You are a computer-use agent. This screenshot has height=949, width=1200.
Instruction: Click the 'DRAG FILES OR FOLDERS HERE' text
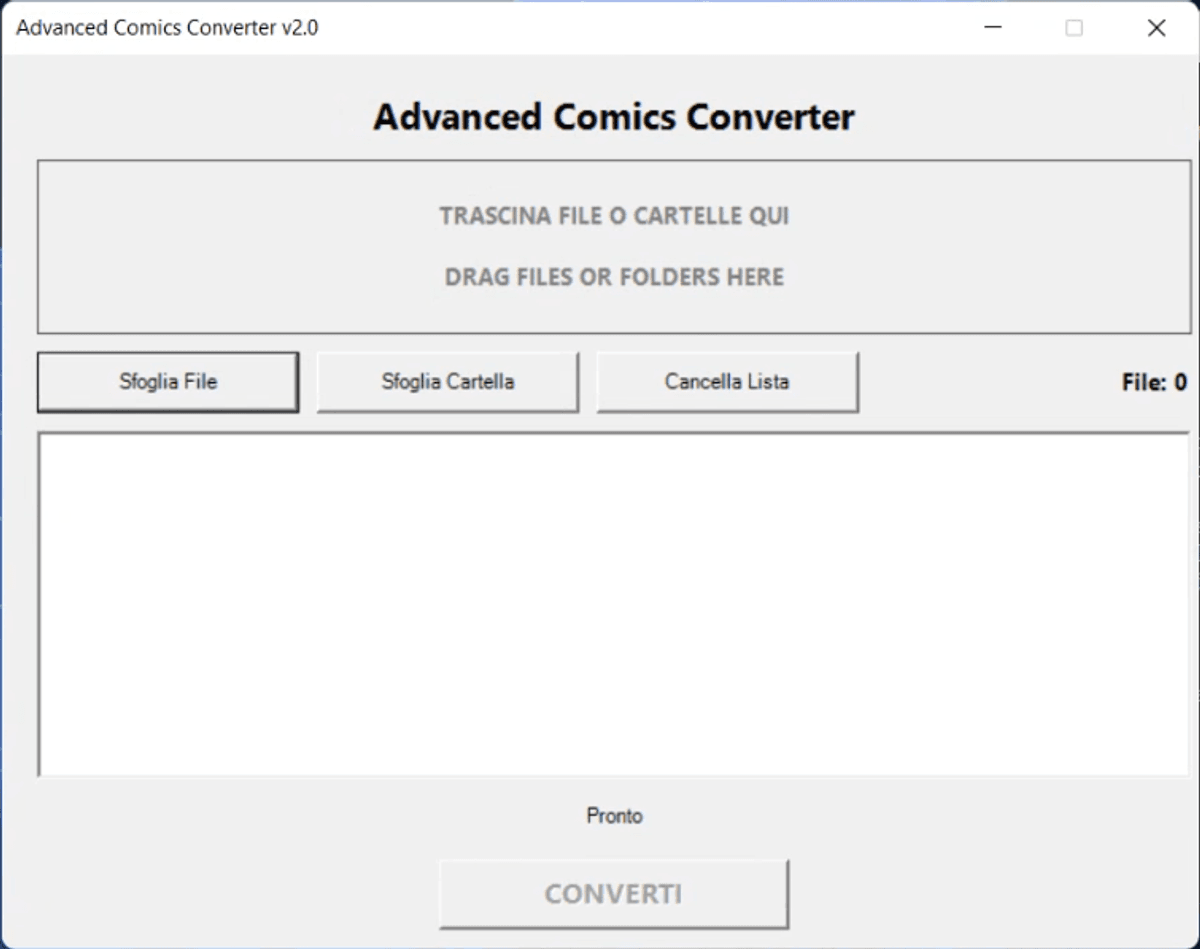[x=614, y=277]
